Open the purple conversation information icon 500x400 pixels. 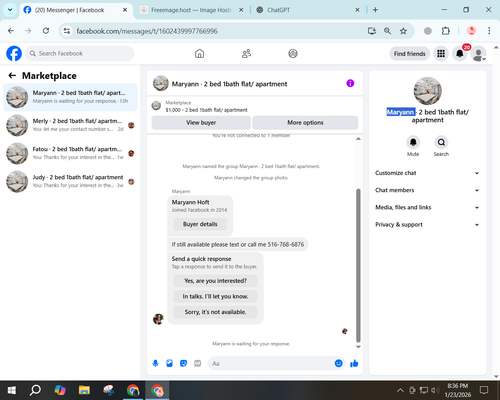[x=350, y=83]
